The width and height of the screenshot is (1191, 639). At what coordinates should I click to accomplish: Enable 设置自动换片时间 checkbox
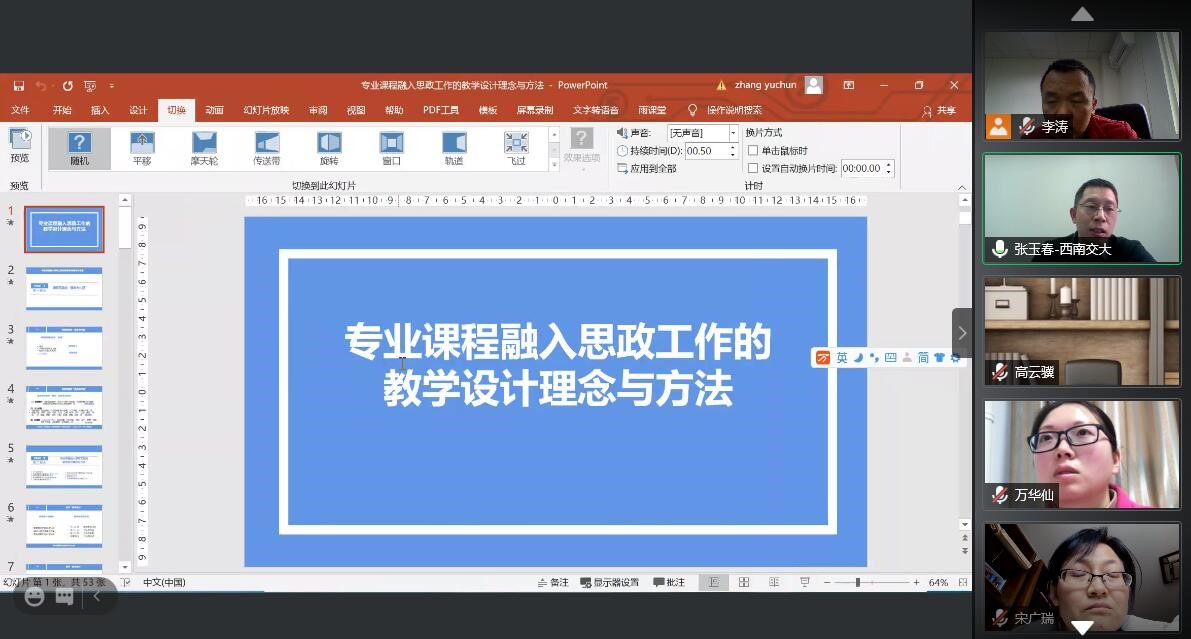click(x=753, y=169)
